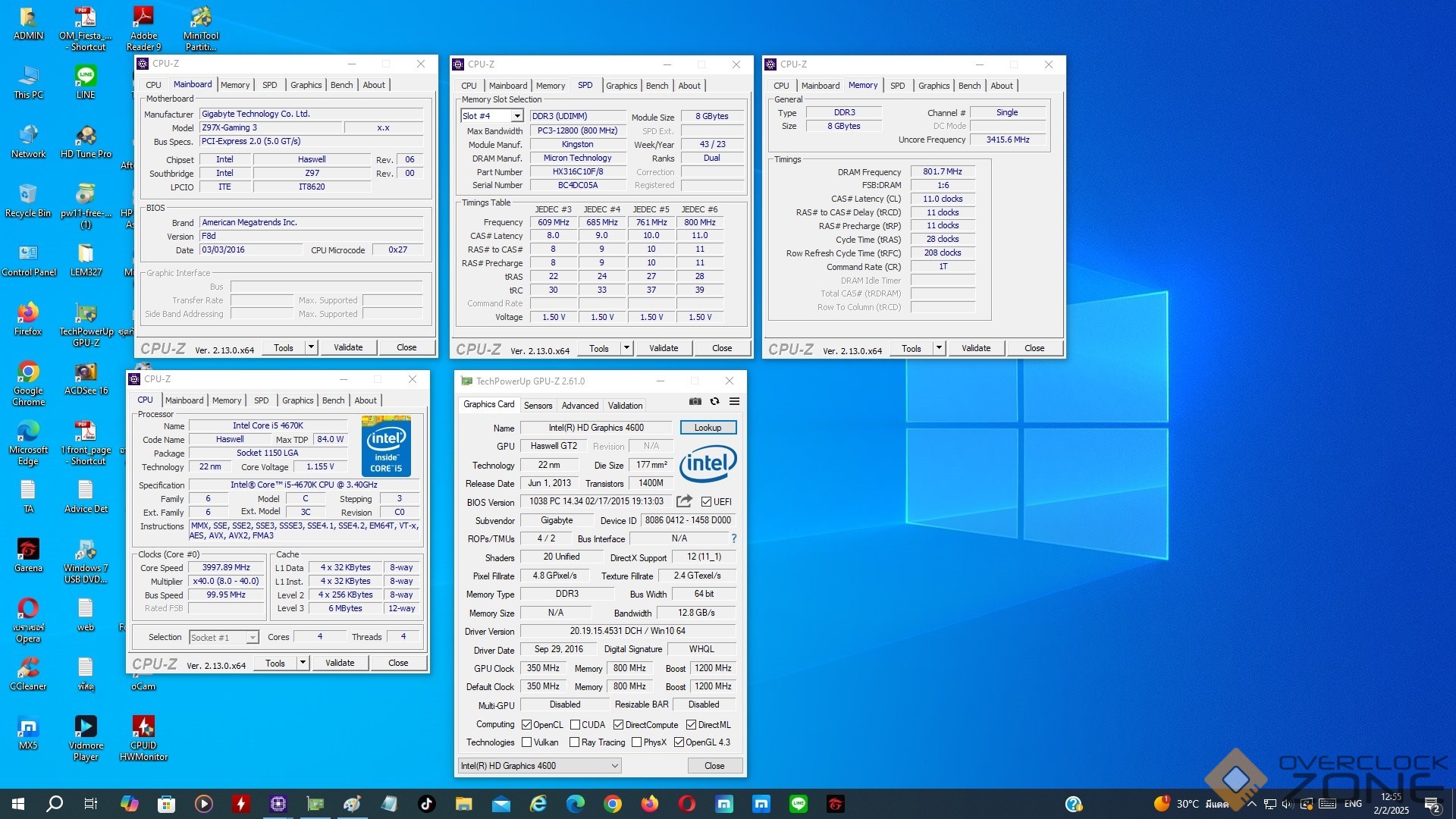Toggle the Vulkan checkbox
This screenshot has width=1456, height=819.
coord(526,742)
